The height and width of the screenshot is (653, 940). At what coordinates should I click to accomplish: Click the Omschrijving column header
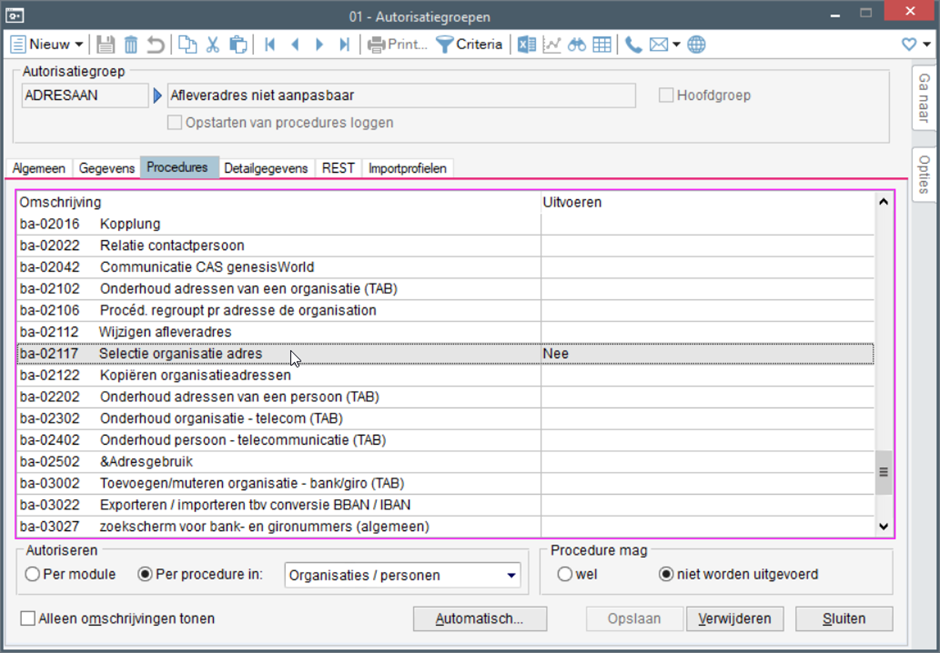click(x=60, y=202)
